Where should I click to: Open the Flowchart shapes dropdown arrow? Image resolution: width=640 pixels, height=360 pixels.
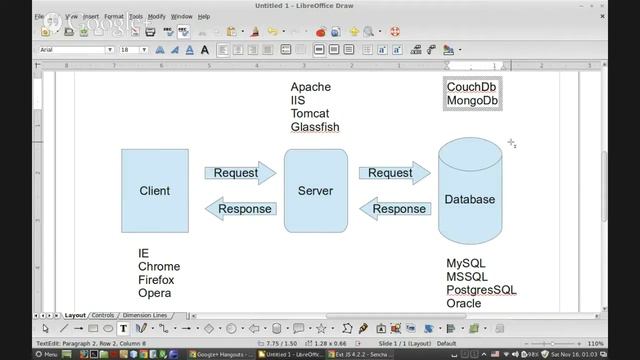pyautogui.click(x=288, y=329)
